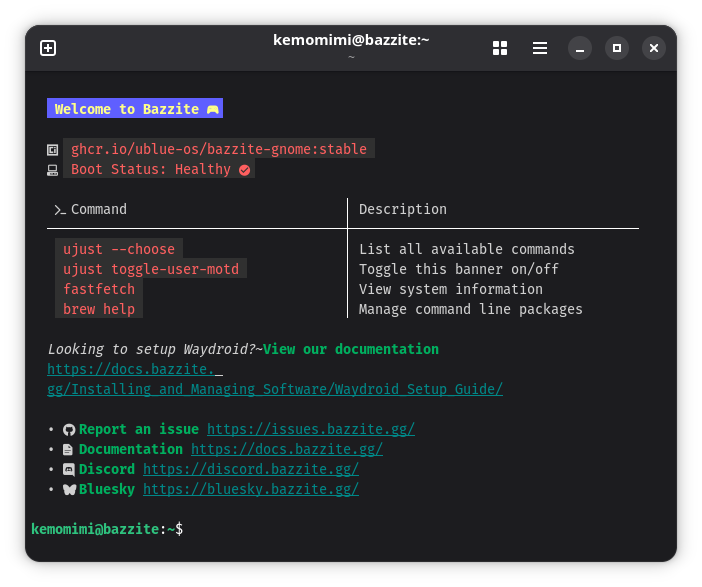Image resolution: width=702 pixels, height=587 pixels.
Task: Click the Discord icon in the links list
Action: 68,470
